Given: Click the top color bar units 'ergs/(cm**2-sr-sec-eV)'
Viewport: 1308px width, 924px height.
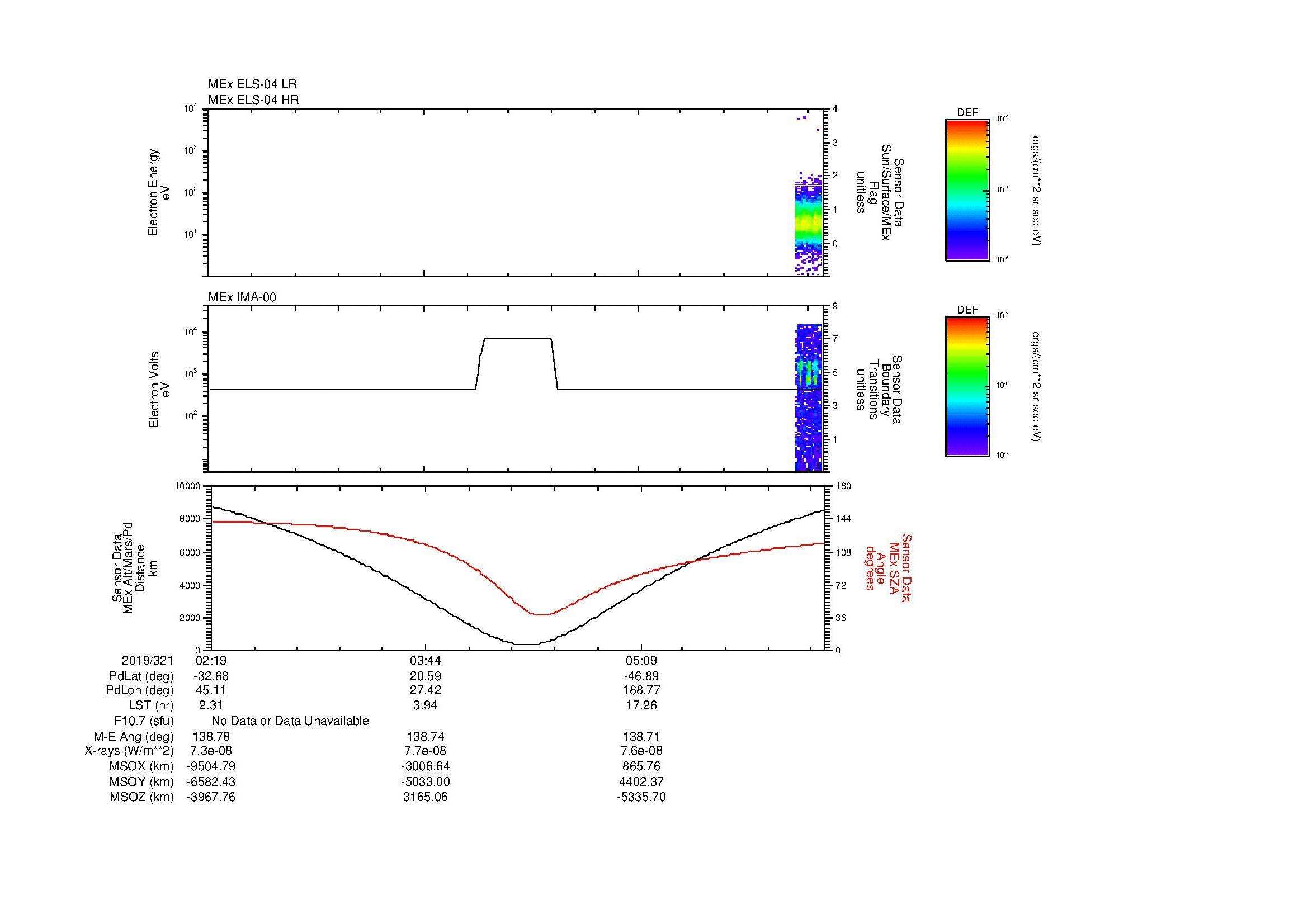Looking at the screenshot, I should click(1036, 190).
